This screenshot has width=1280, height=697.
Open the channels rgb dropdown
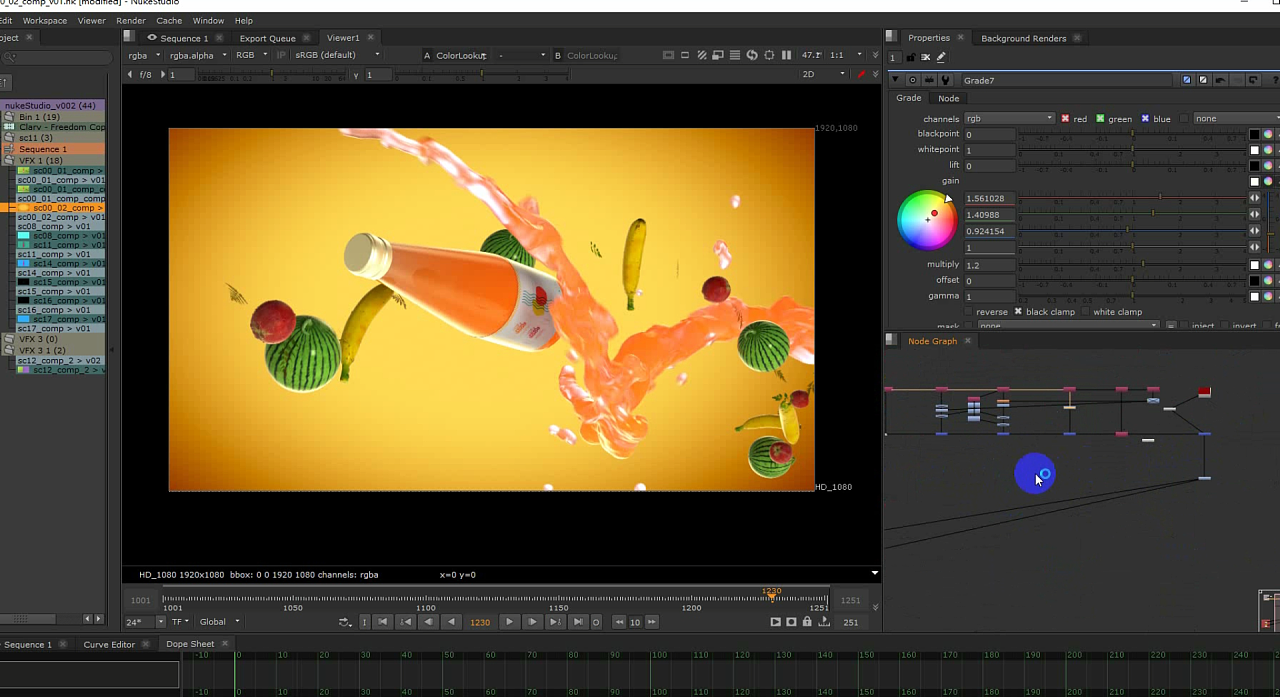point(1008,119)
